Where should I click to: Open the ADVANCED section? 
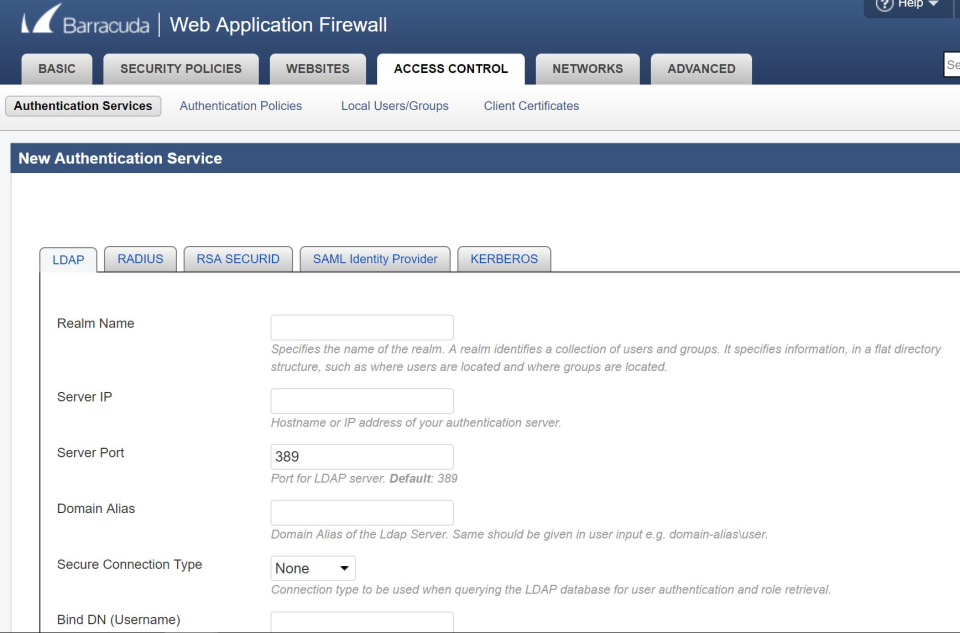pyautogui.click(x=701, y=69)
